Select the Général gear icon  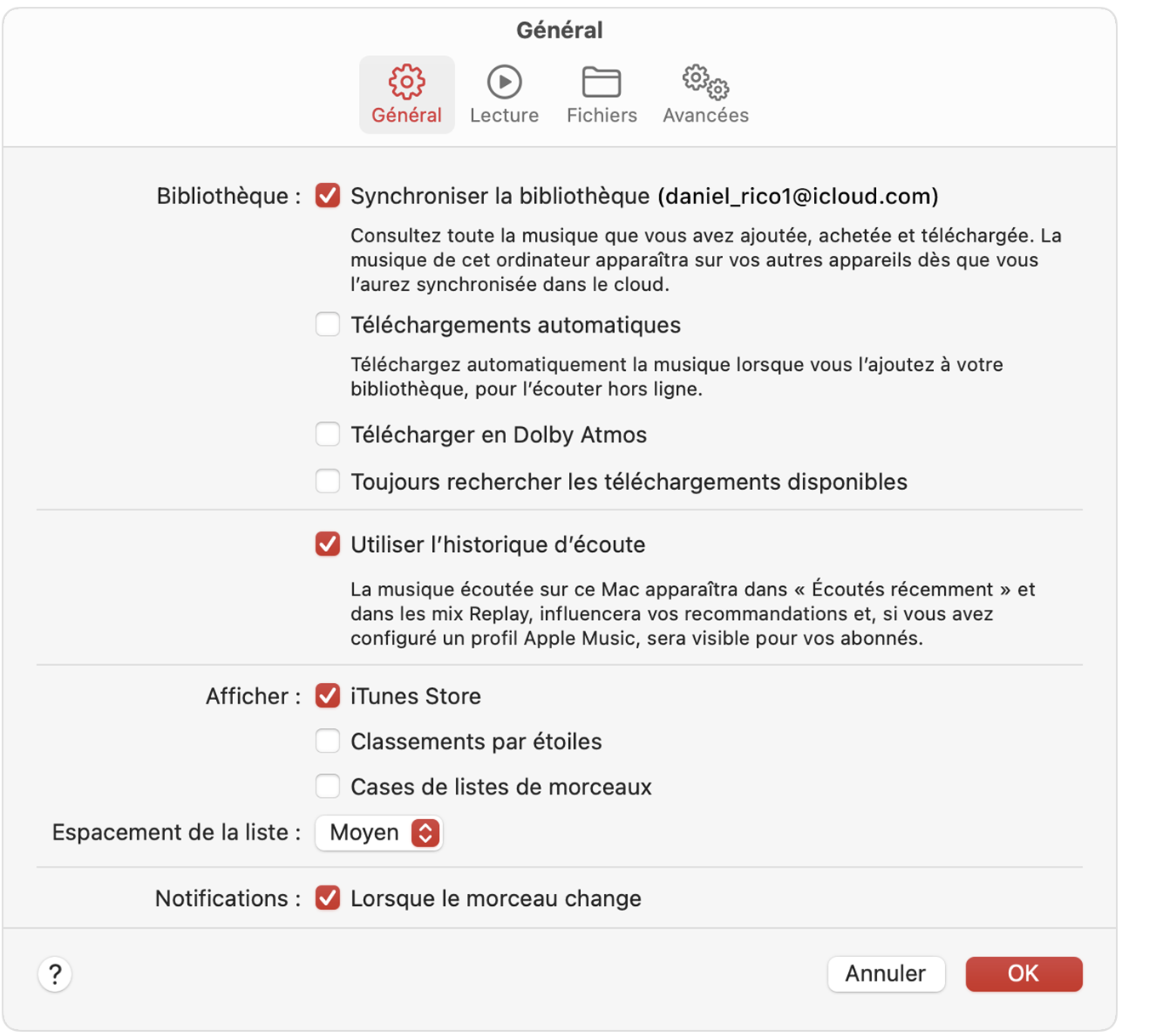click(x=407, y=82)
